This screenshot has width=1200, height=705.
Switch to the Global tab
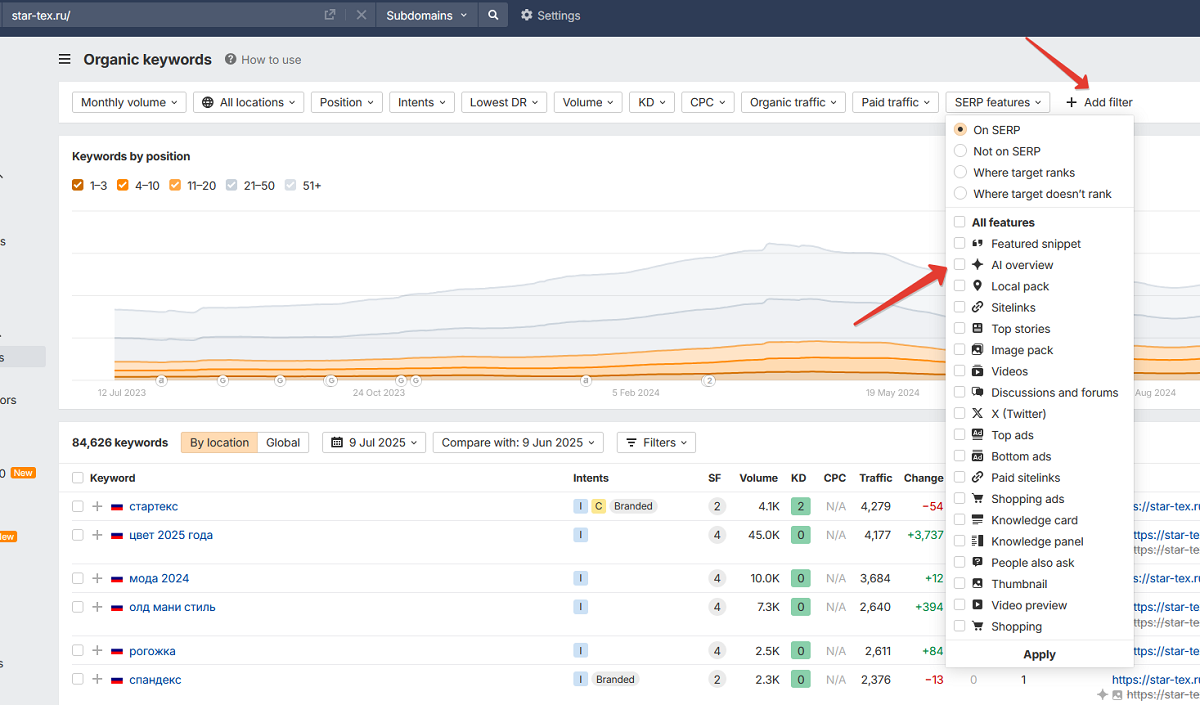pyautogui.click(x=283, y=442)
